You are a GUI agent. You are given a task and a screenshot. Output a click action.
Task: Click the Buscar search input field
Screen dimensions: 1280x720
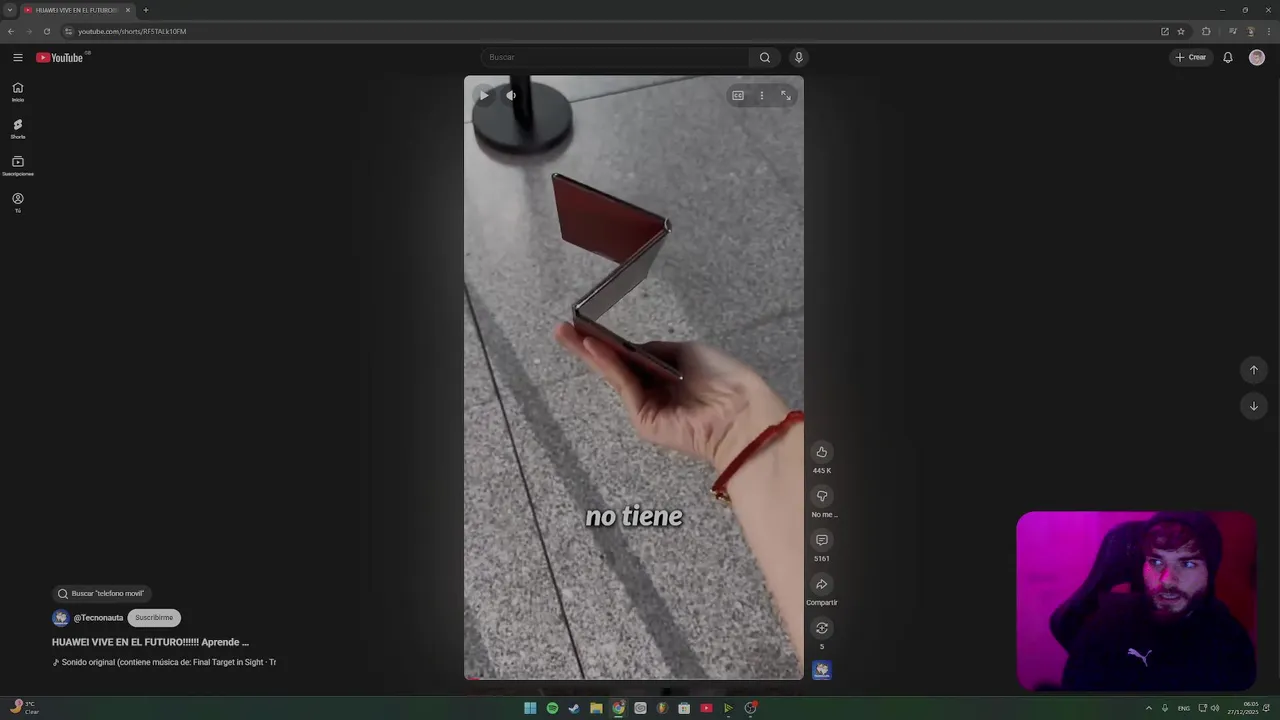[x=615, y=57]
